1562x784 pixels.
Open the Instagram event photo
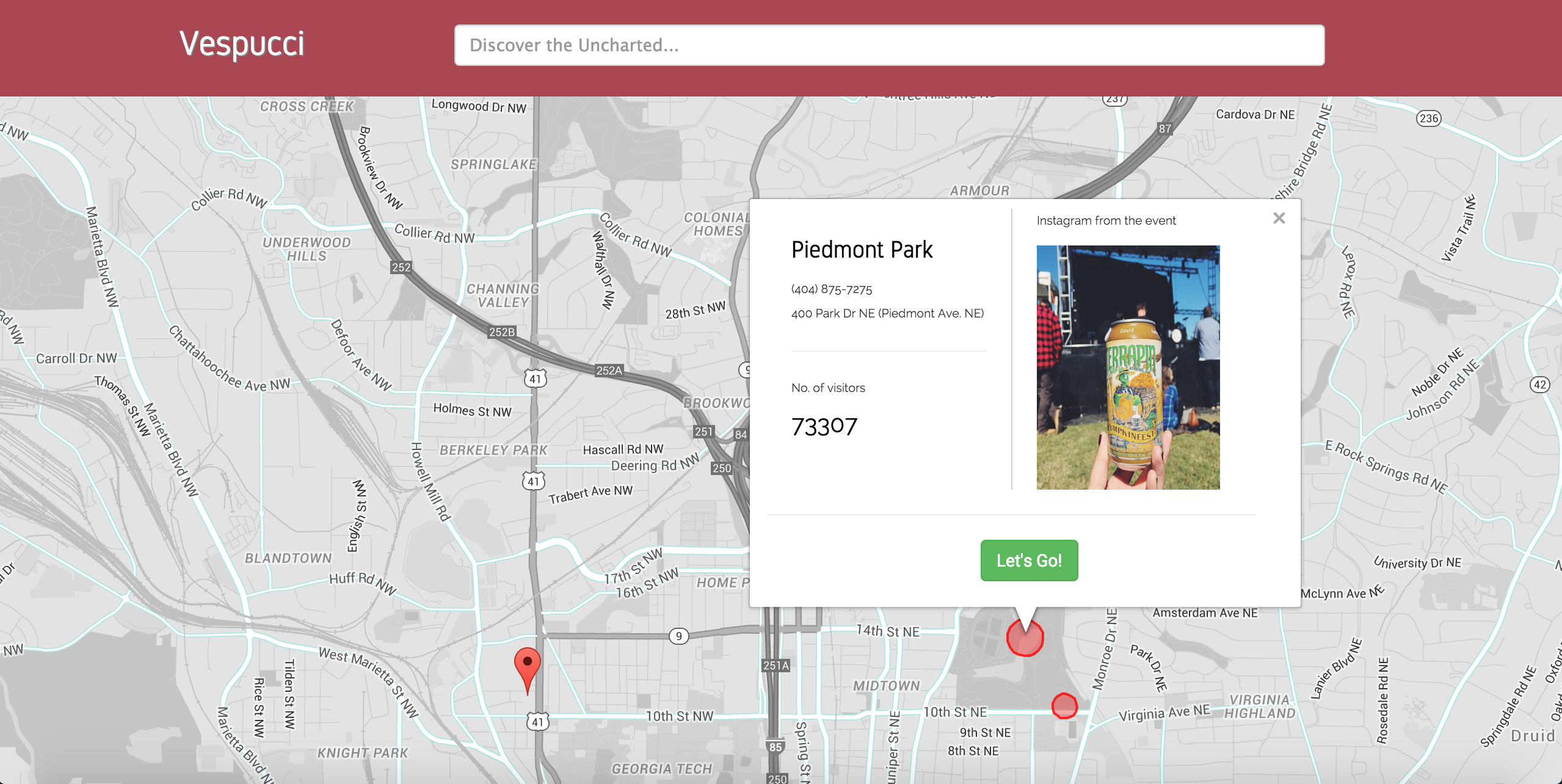[1128, 367]
